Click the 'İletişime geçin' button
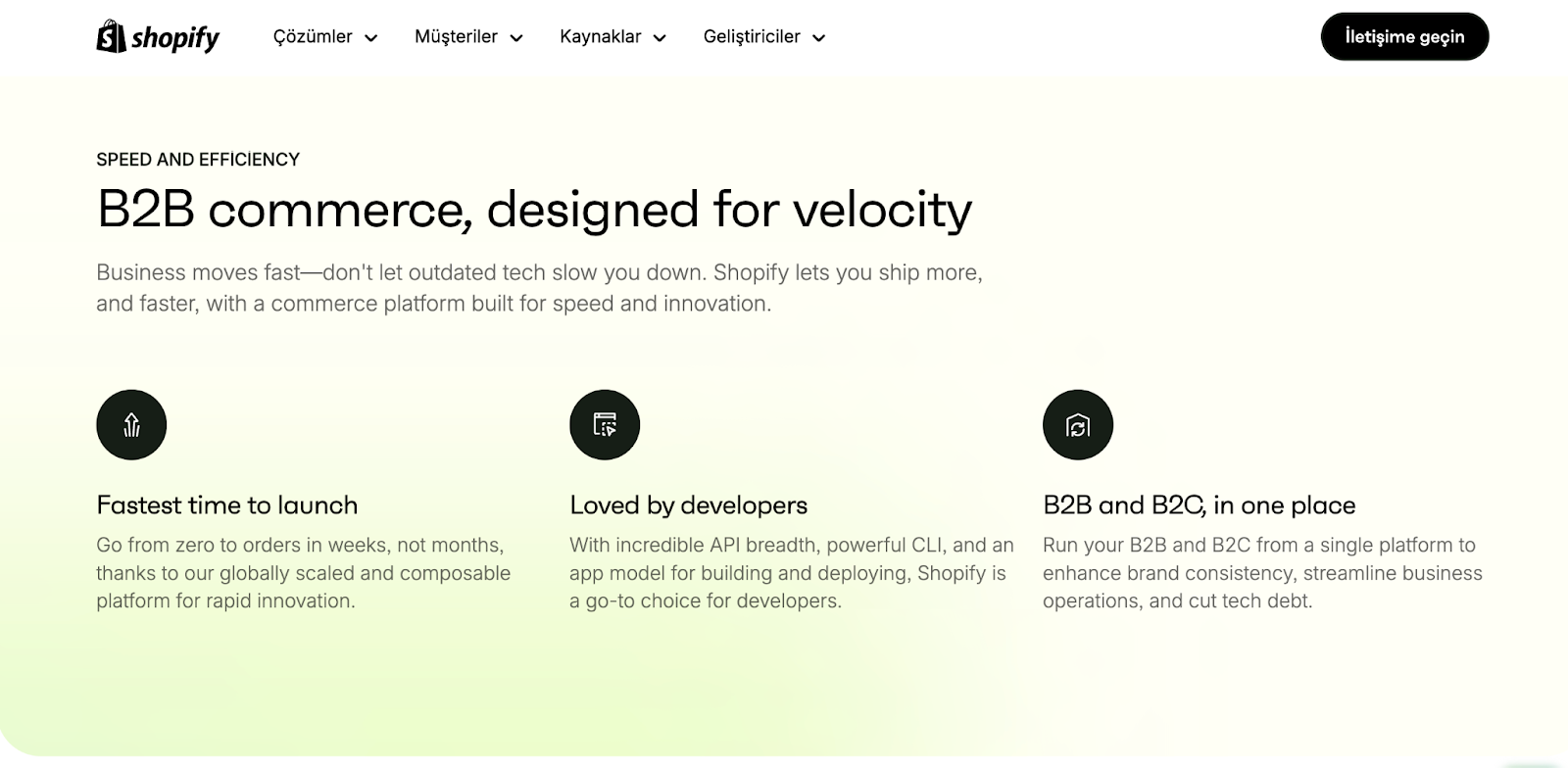The width and height of the screenshot is (1568, 768). click(1405, 36)
